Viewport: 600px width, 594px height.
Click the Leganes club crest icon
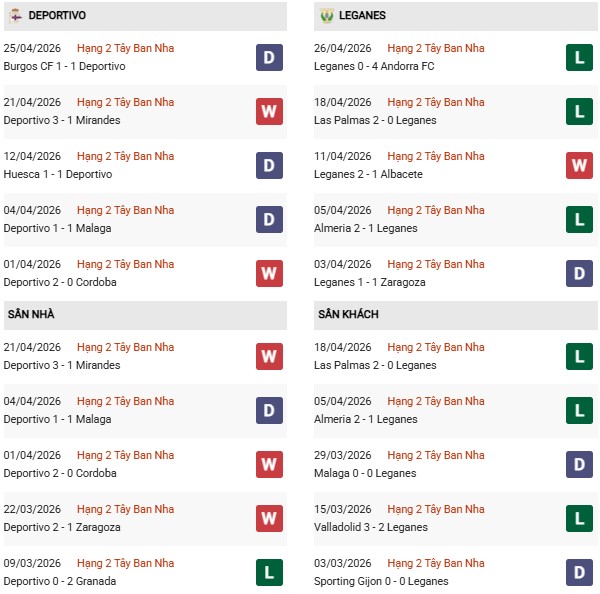[x=326, y=16]
